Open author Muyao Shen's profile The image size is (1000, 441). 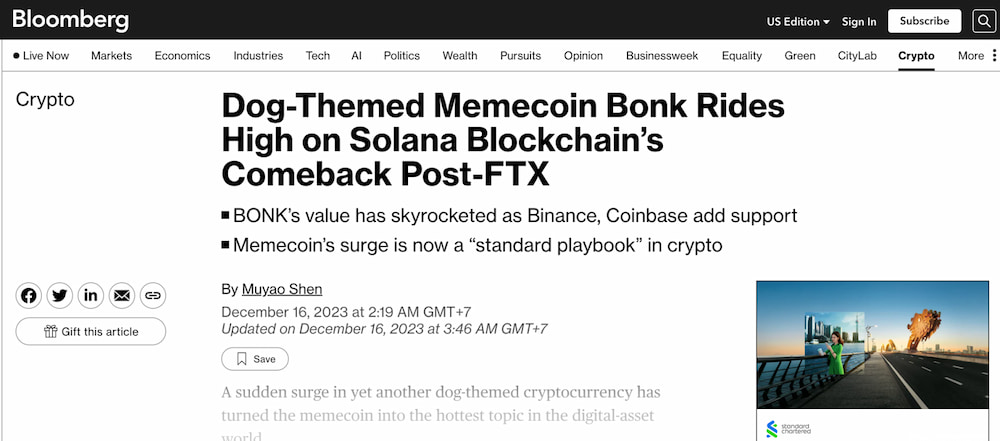click(282, 289)
